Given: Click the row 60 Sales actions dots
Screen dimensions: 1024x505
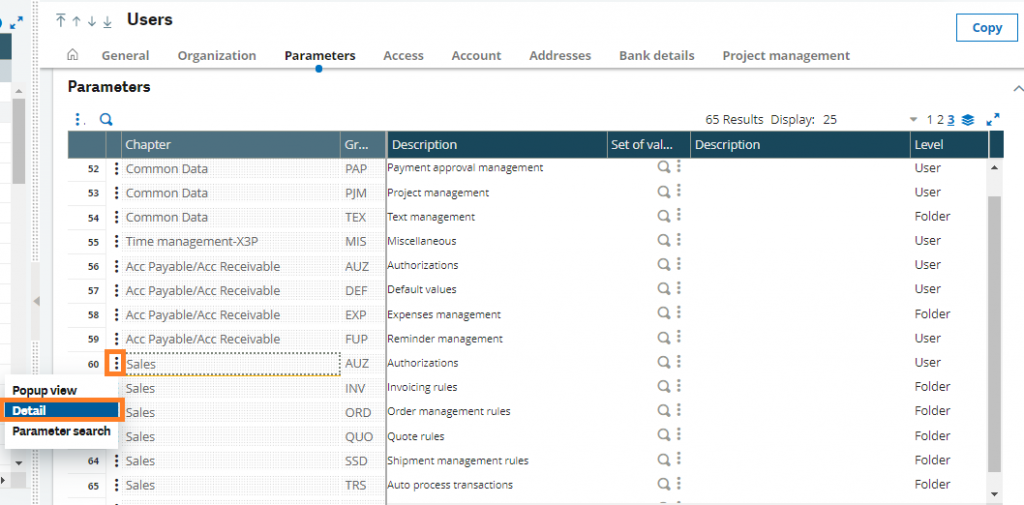Looking at the screenshot, I should [117, 363].
